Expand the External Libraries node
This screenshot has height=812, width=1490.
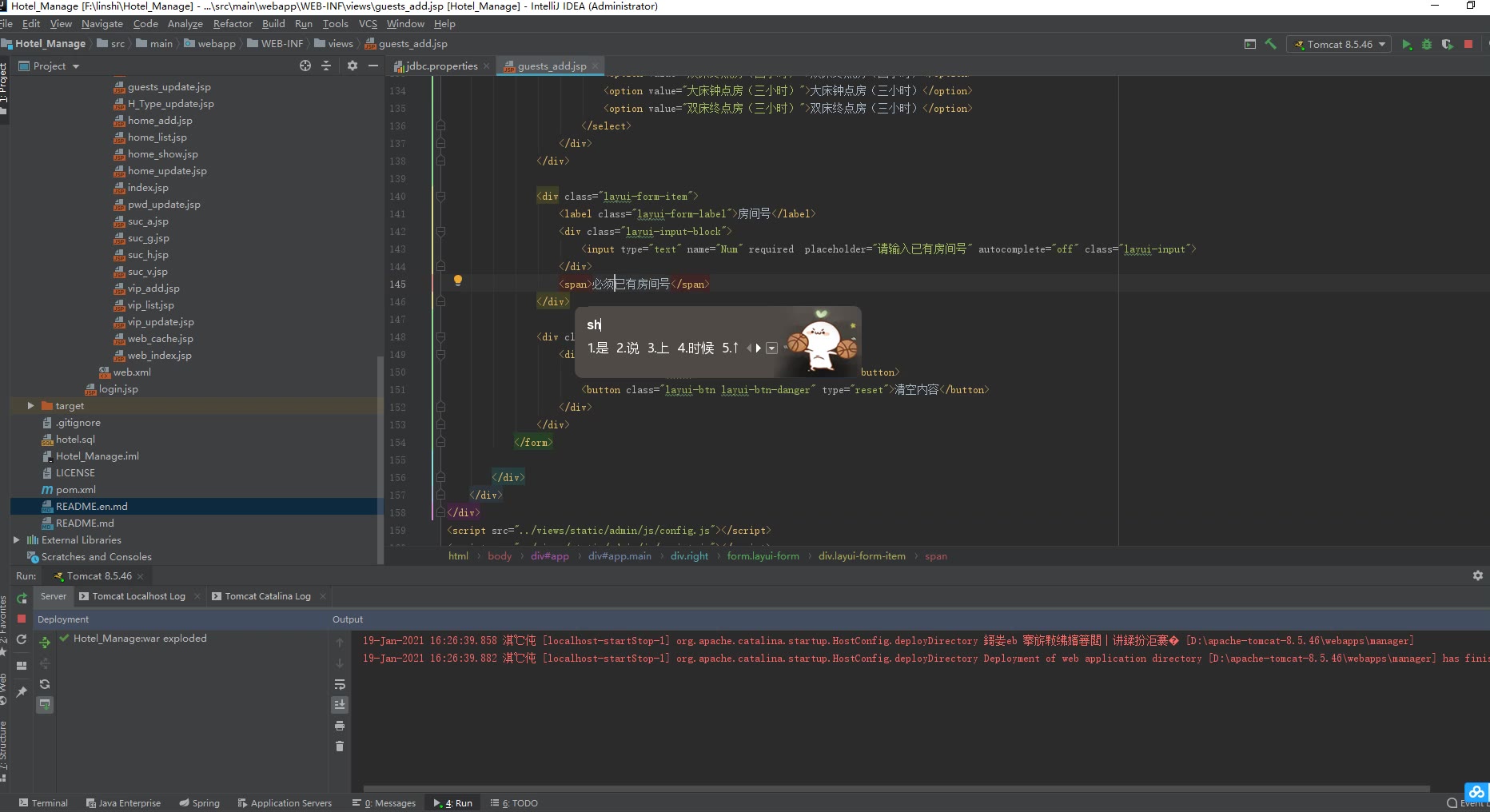(16, 540)
